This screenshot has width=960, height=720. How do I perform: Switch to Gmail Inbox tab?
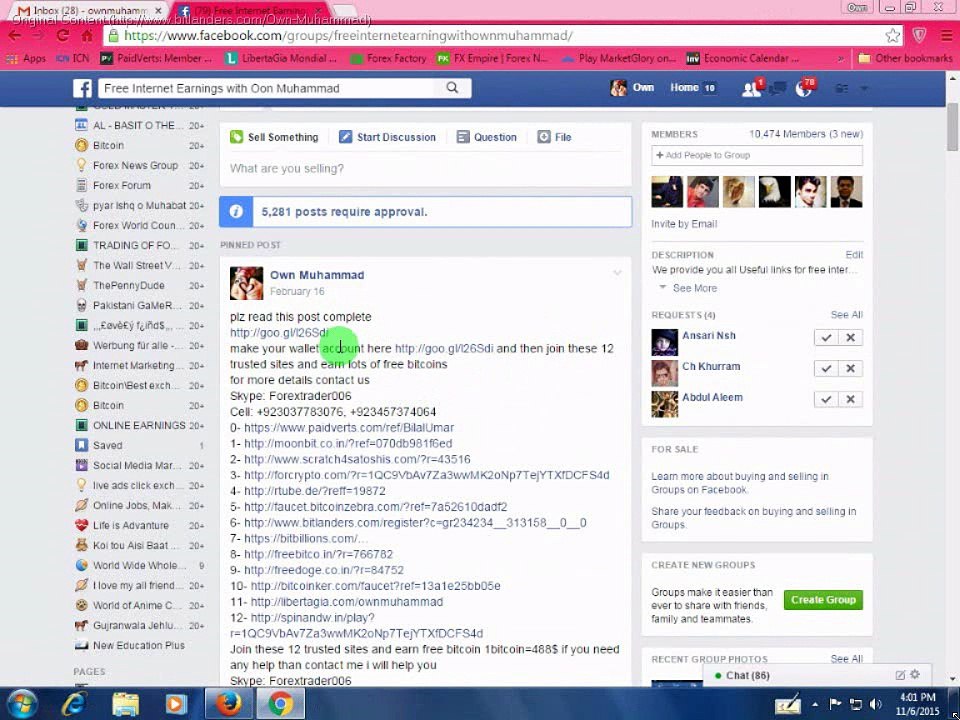point(89,11)
